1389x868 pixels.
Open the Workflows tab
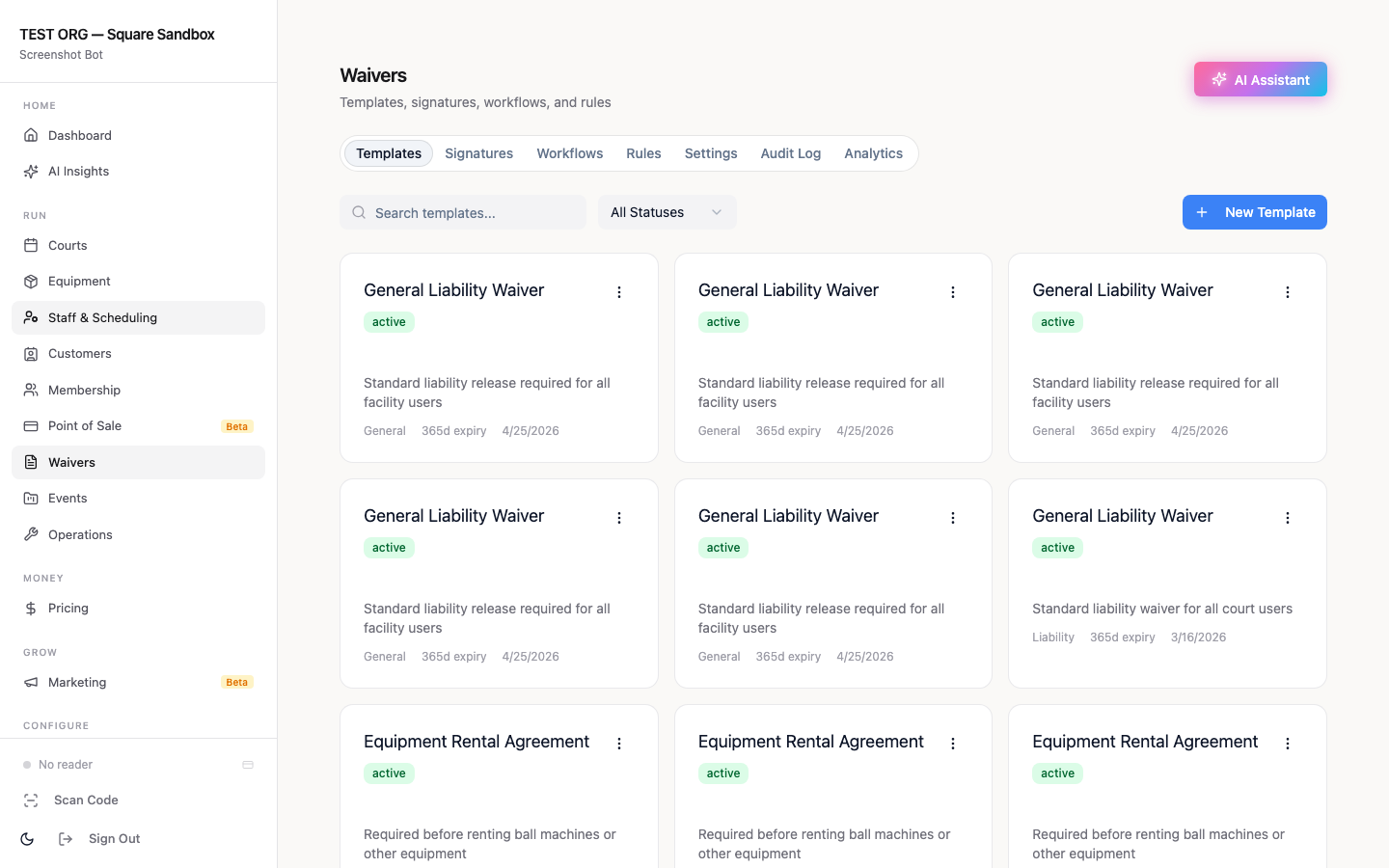click(x=570, y=153)
